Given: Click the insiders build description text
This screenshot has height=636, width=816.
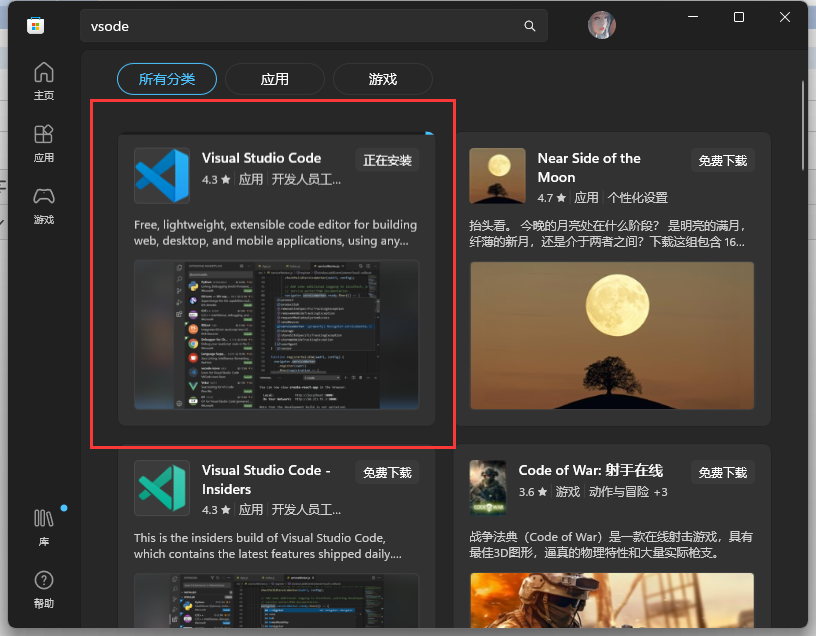Looking at the screenshot, I should (x=267, y=545).
